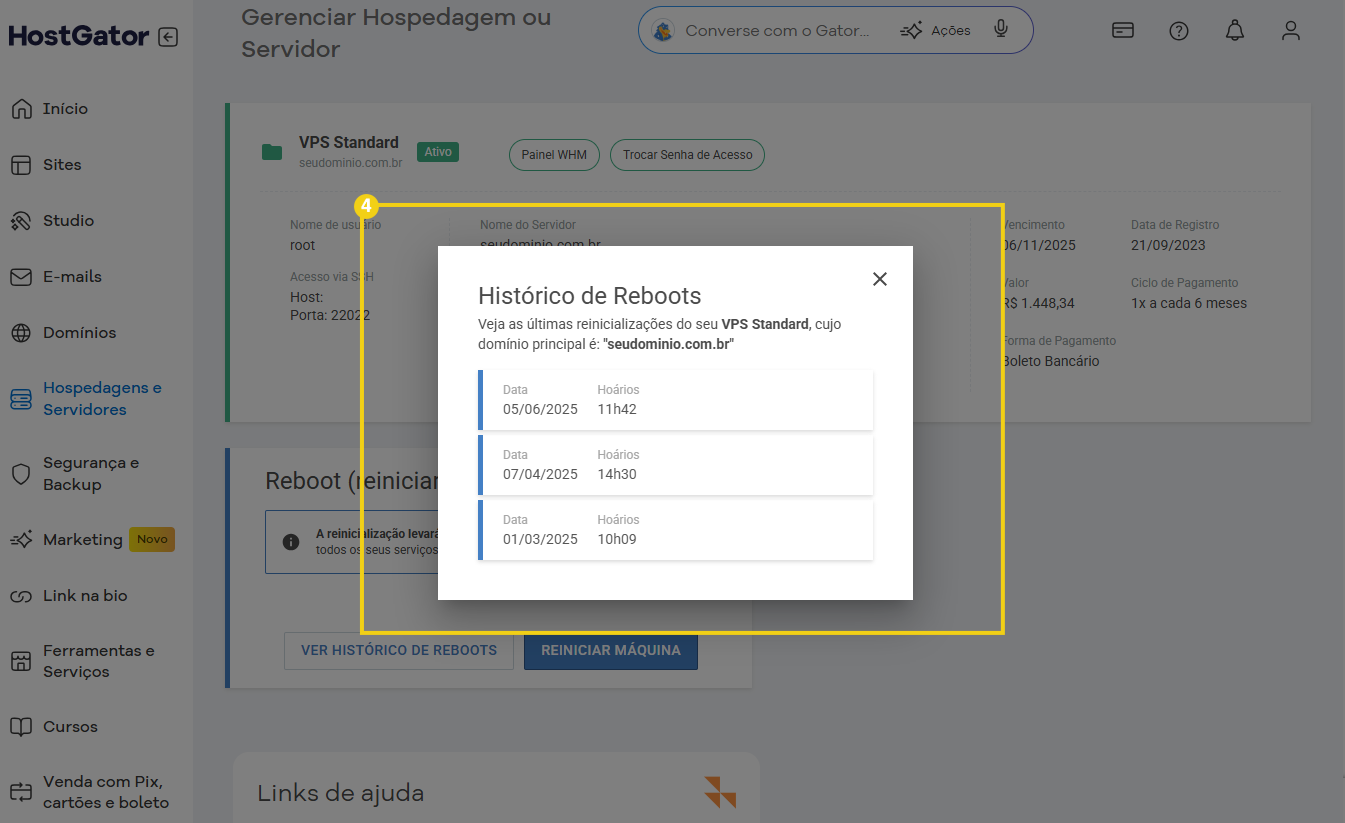Click the Ações button in chat bar
The height and width of the screenshot is (823, 1345).
(936, 31)
